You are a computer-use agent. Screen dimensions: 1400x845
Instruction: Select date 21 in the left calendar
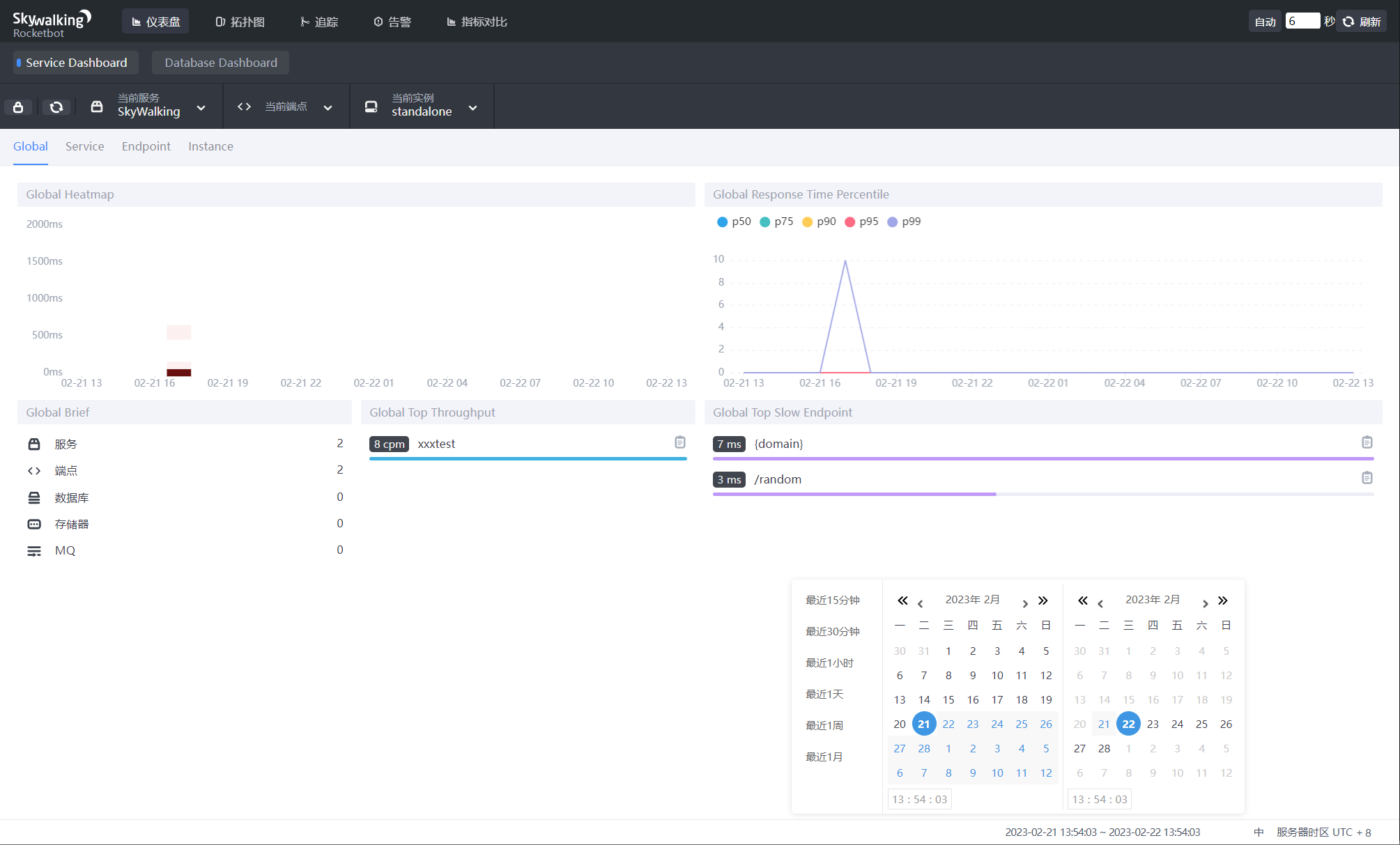tap(924, 724)
